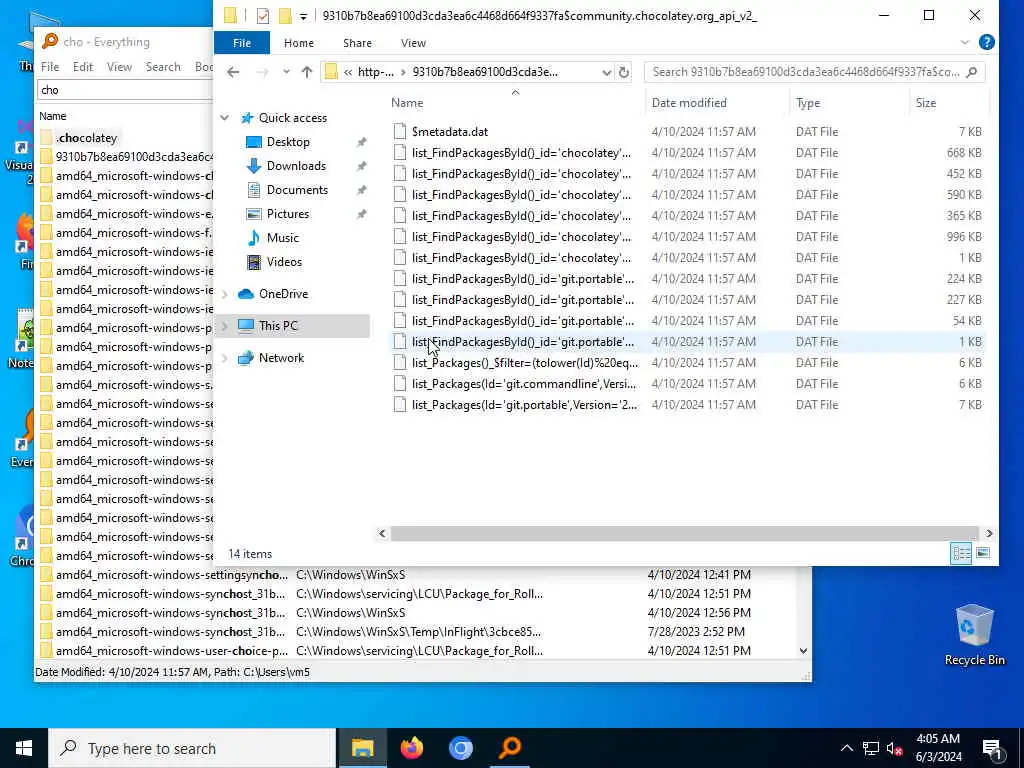Open Firefox from taskbar

point(411,748)
